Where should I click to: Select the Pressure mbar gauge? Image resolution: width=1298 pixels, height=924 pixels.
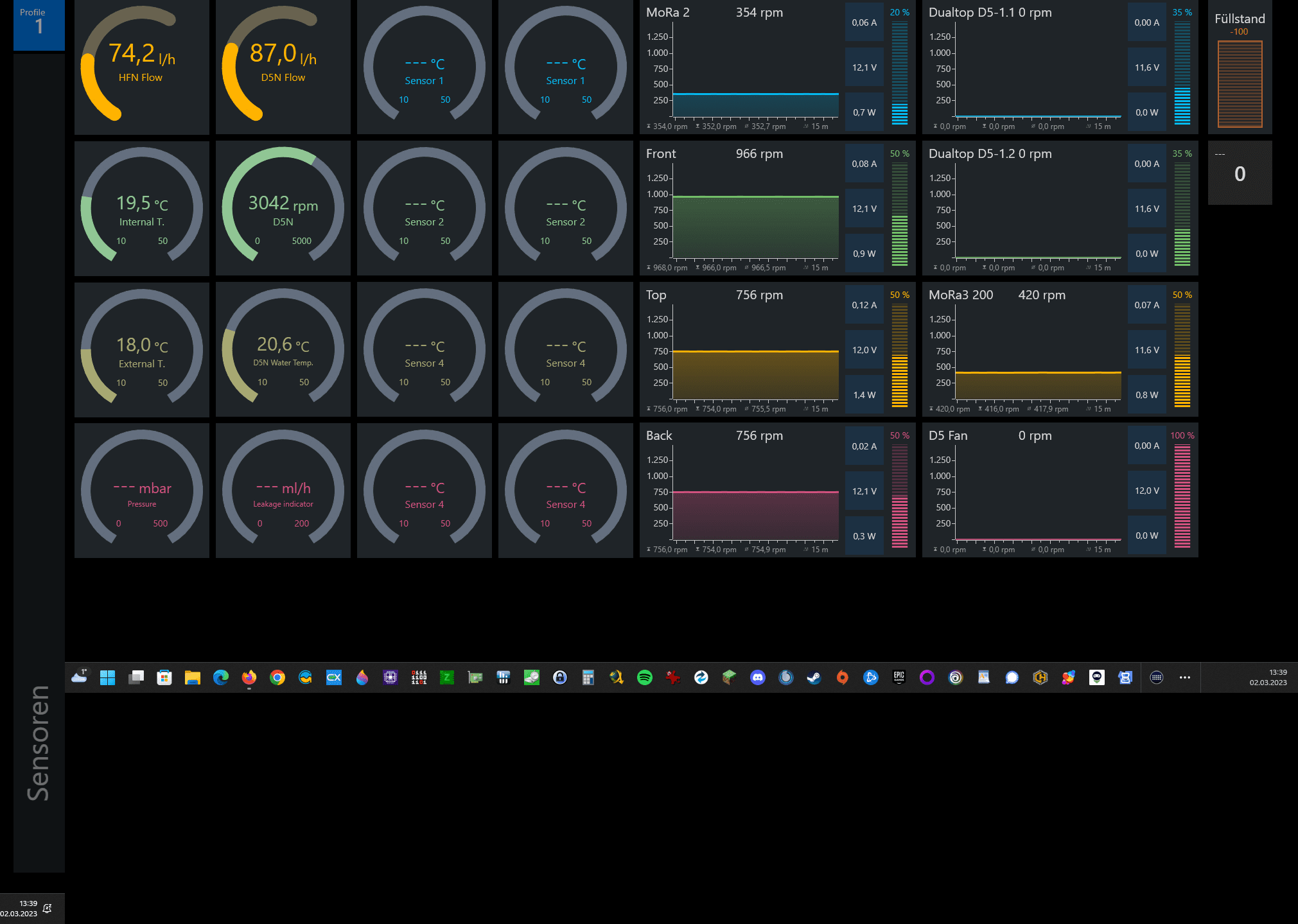coord(142,491)
